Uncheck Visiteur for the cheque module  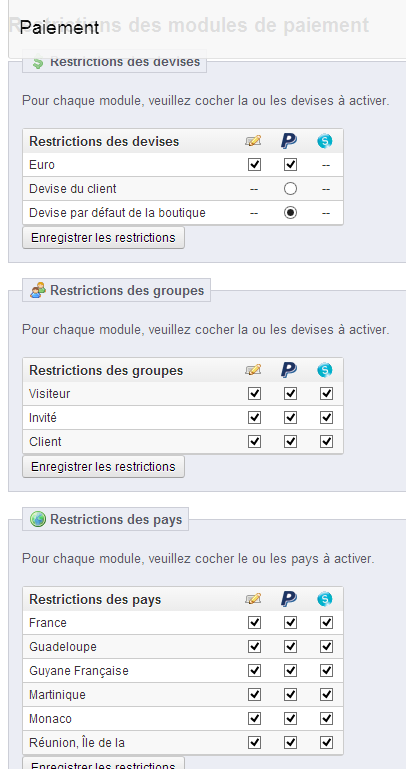[254, 394]
